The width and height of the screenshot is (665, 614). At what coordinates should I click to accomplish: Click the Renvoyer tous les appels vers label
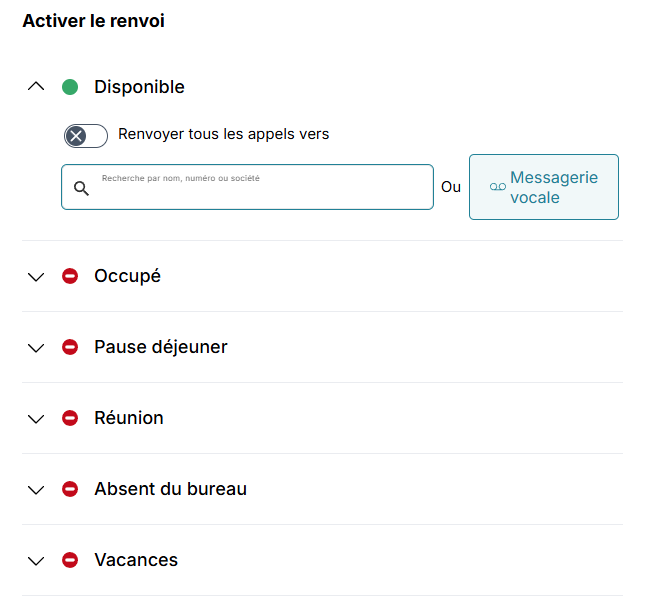[x=223, y=133]
